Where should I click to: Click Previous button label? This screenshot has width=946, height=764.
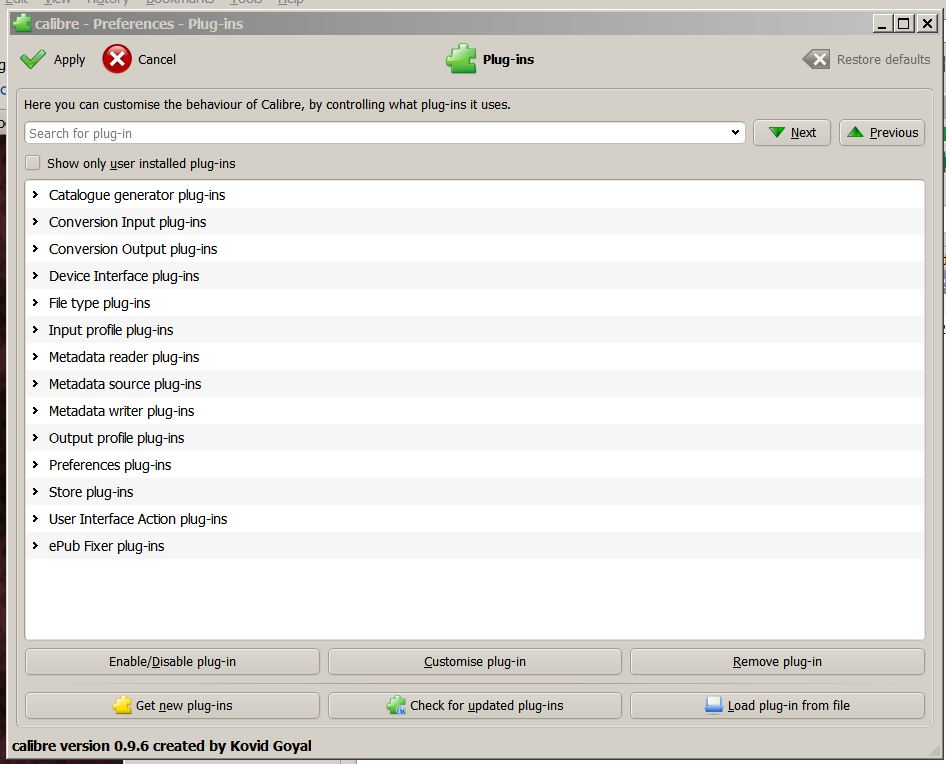(894, 132)
